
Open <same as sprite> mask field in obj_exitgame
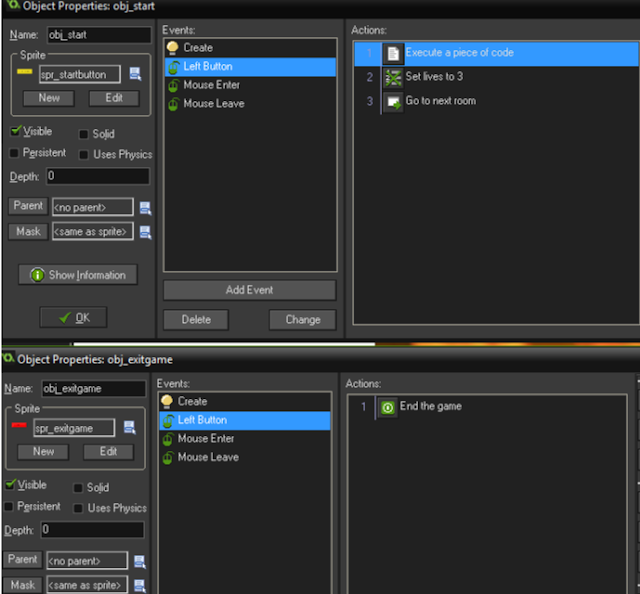point(87,585)
